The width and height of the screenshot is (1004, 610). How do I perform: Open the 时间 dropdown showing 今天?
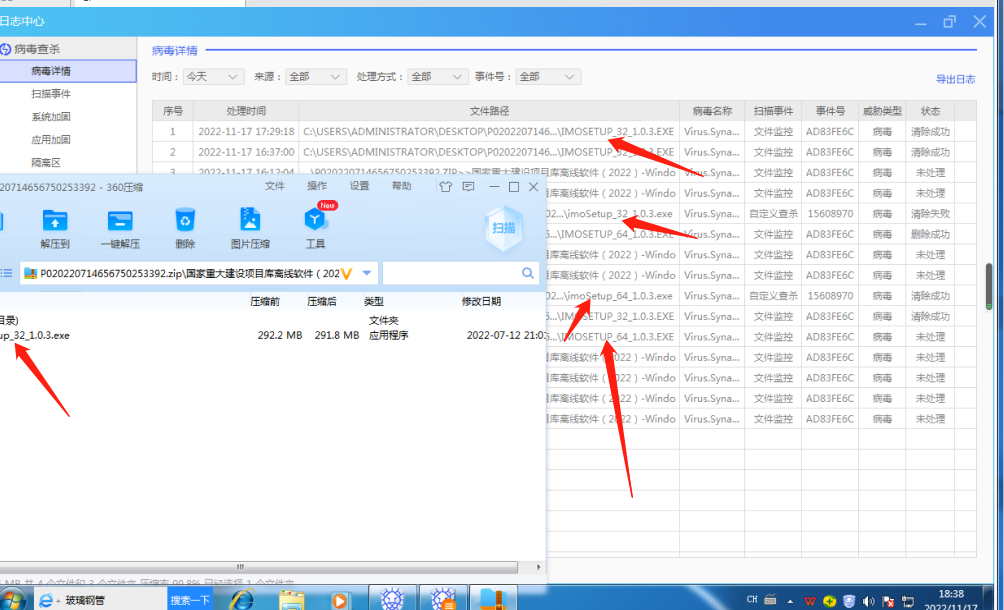coord(213,77)
